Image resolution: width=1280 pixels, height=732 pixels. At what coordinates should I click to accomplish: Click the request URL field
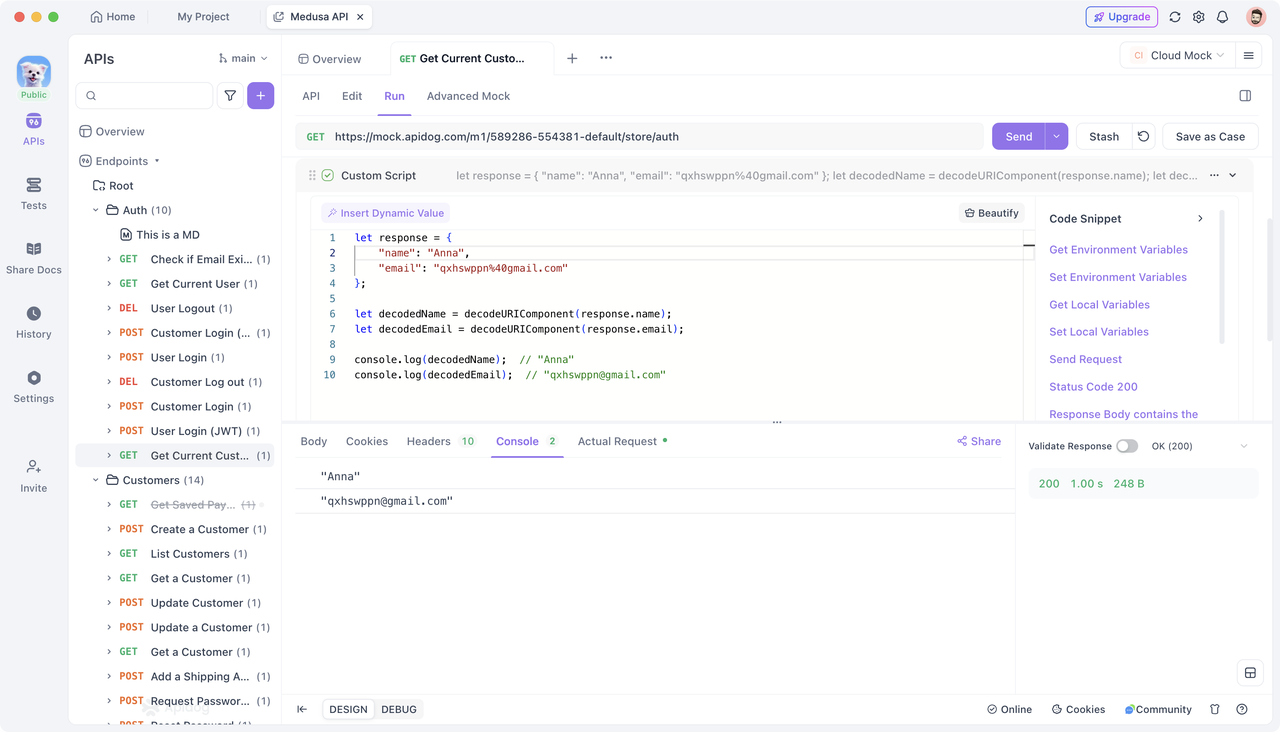pos(640,136)
